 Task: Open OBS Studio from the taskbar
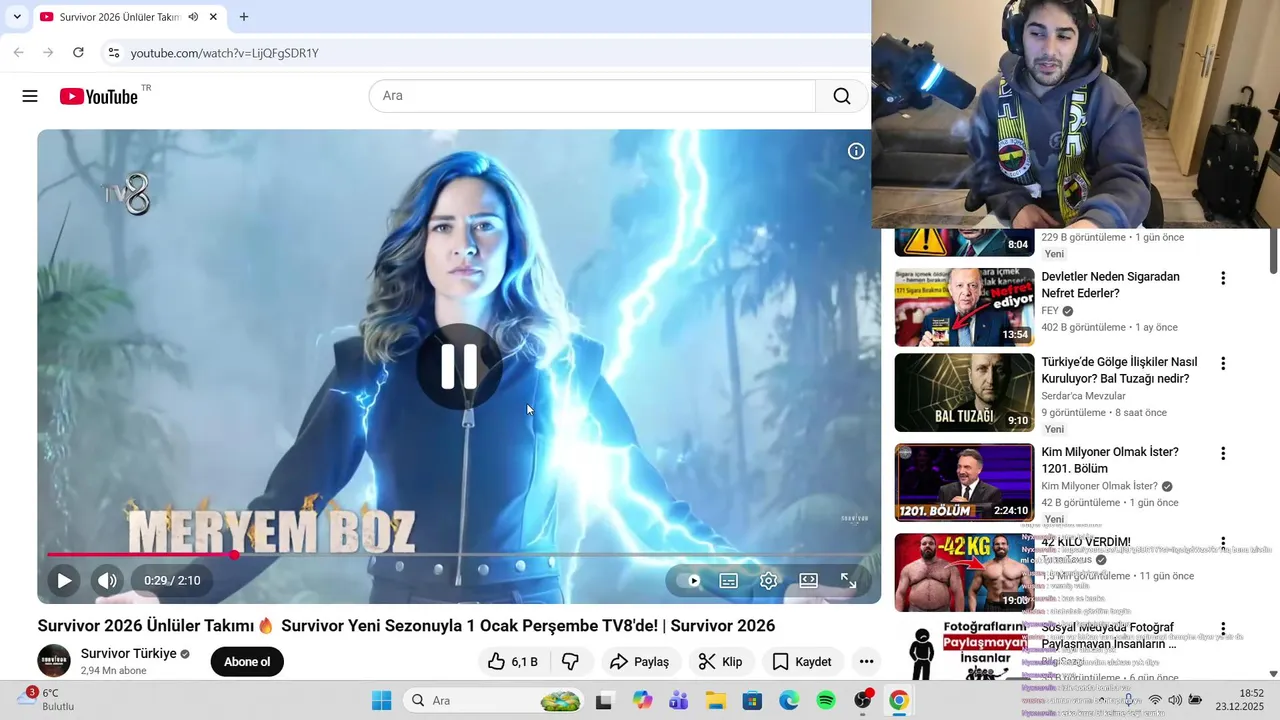862,700
